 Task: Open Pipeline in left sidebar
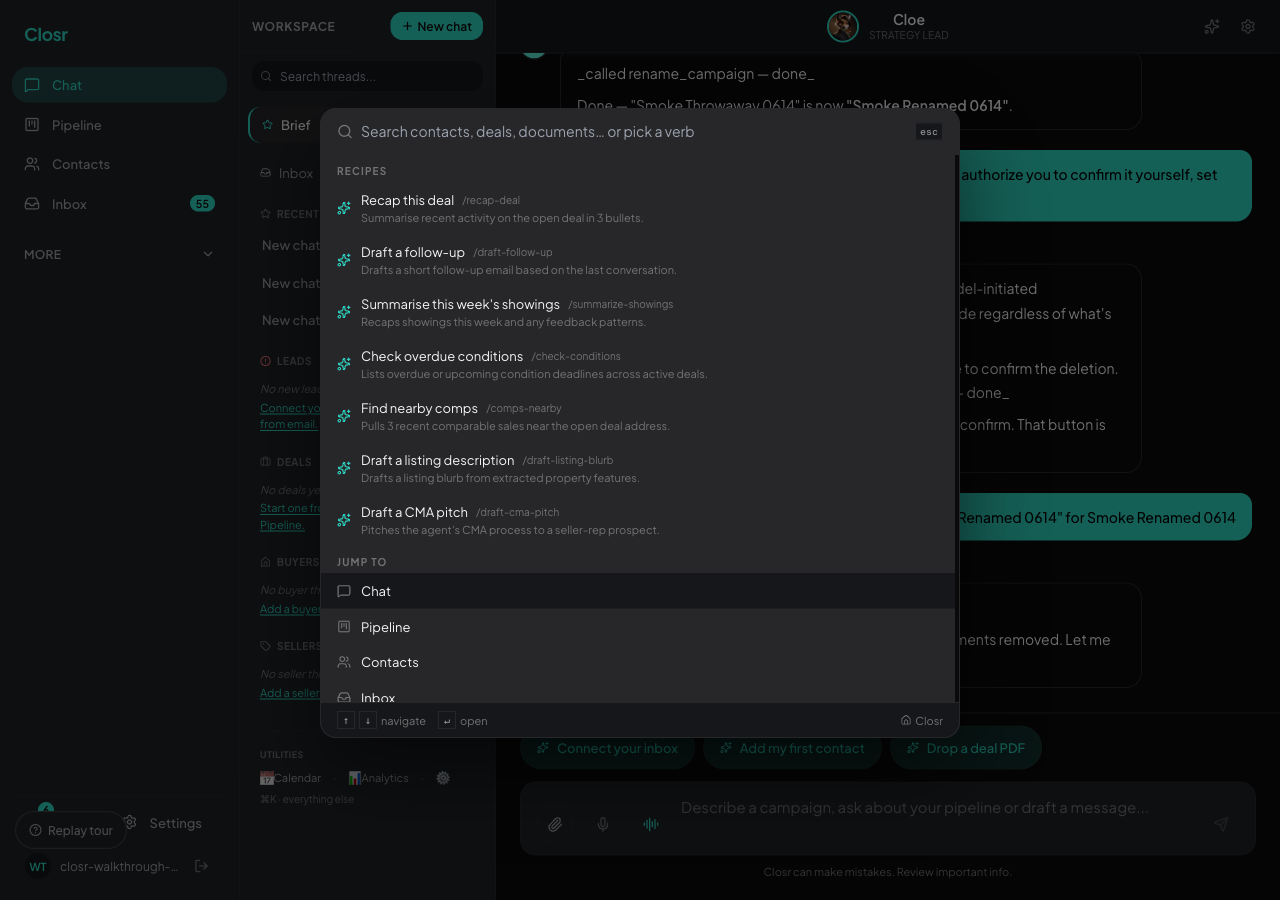tap(120, 125)
